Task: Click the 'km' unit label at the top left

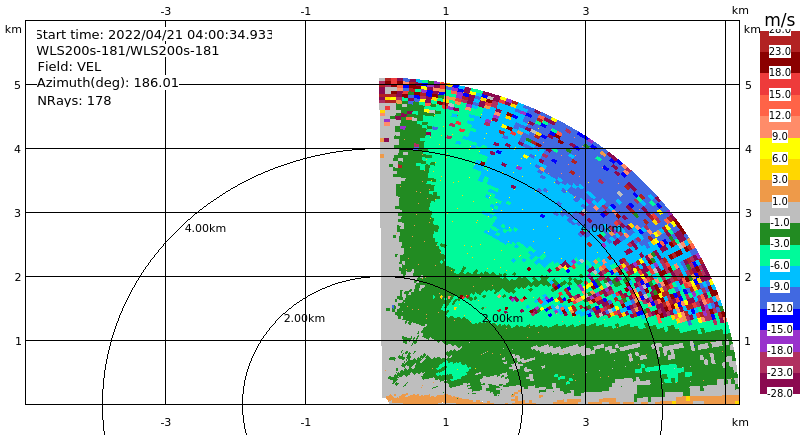Action: 13,30
